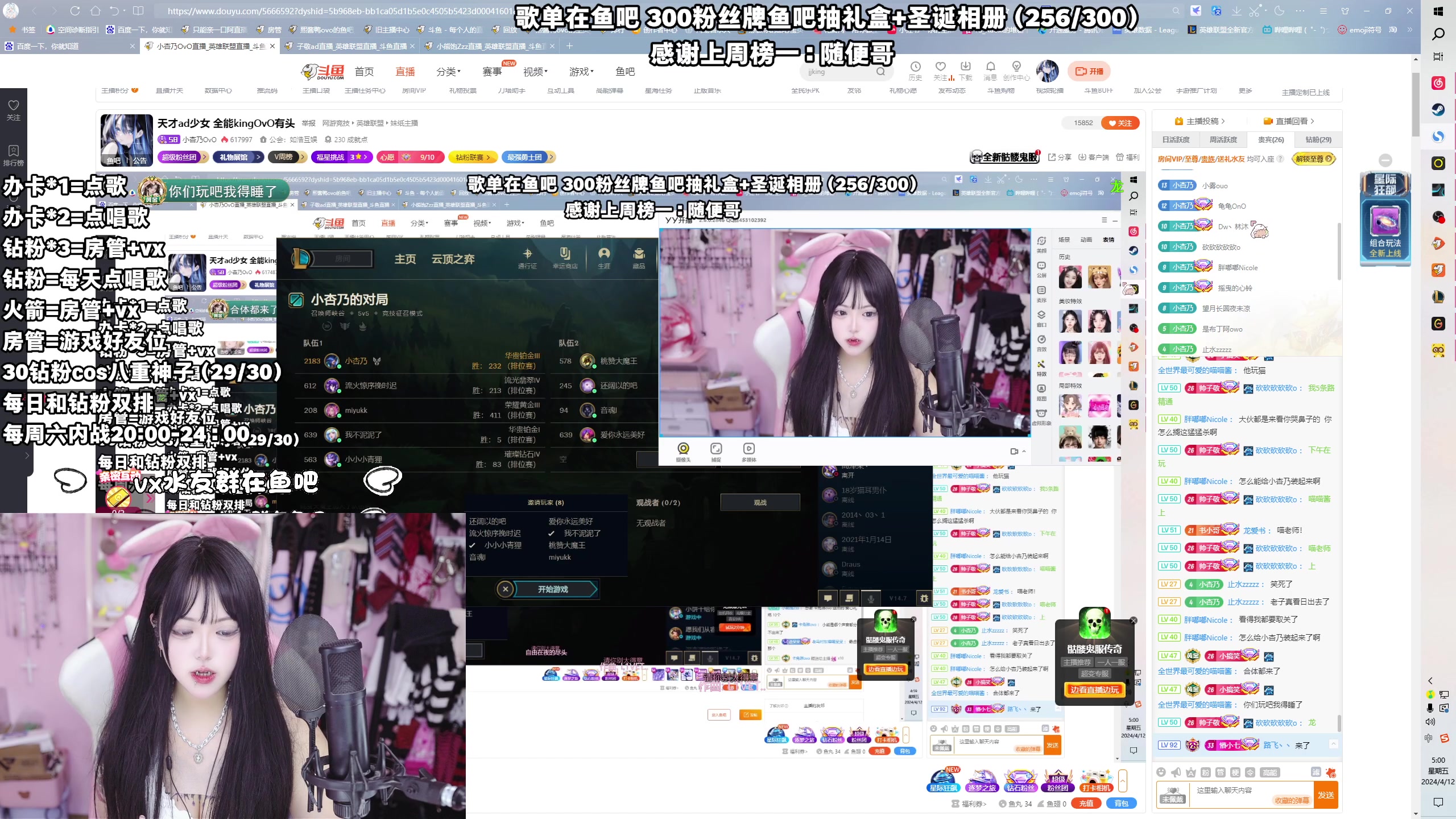Open the 下载 download icon in header
1456x819 pixels.
tap(965, 71)
